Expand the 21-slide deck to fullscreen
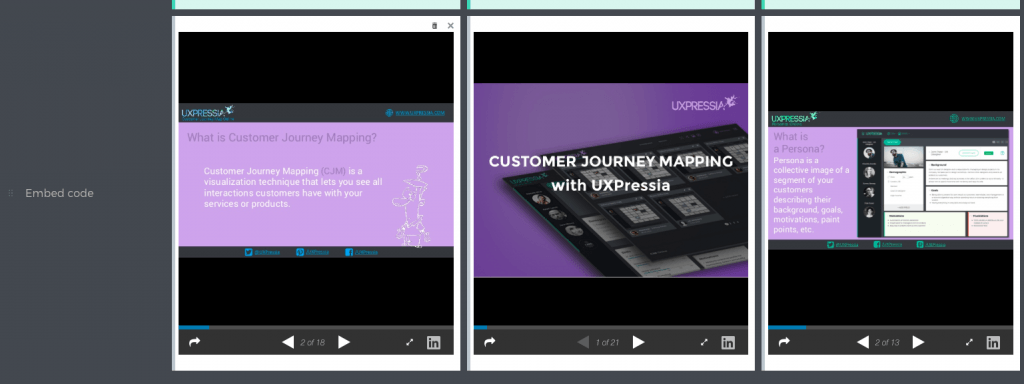 point(704,342)
